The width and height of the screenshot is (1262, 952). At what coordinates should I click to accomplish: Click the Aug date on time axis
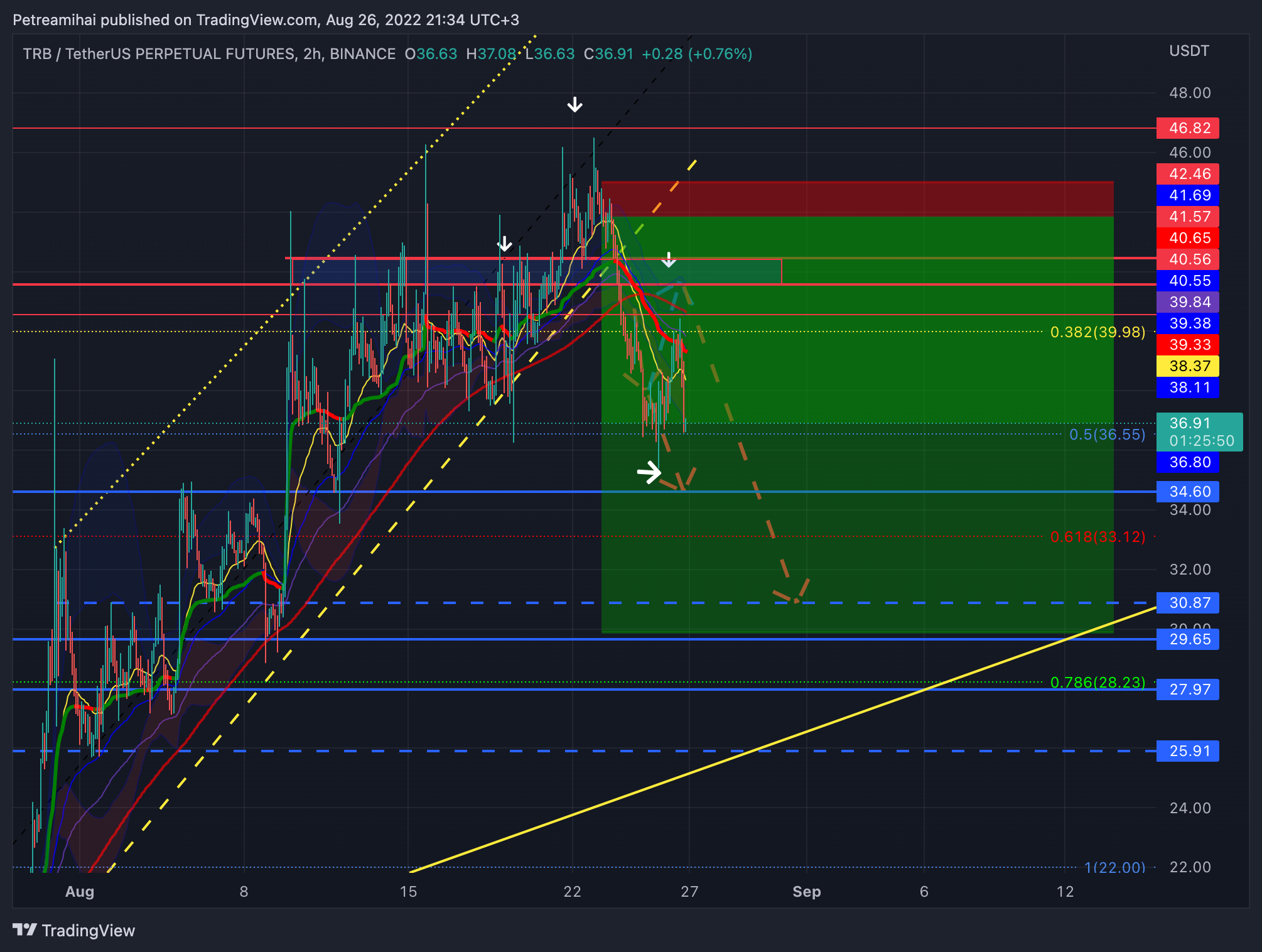point(80,891)
